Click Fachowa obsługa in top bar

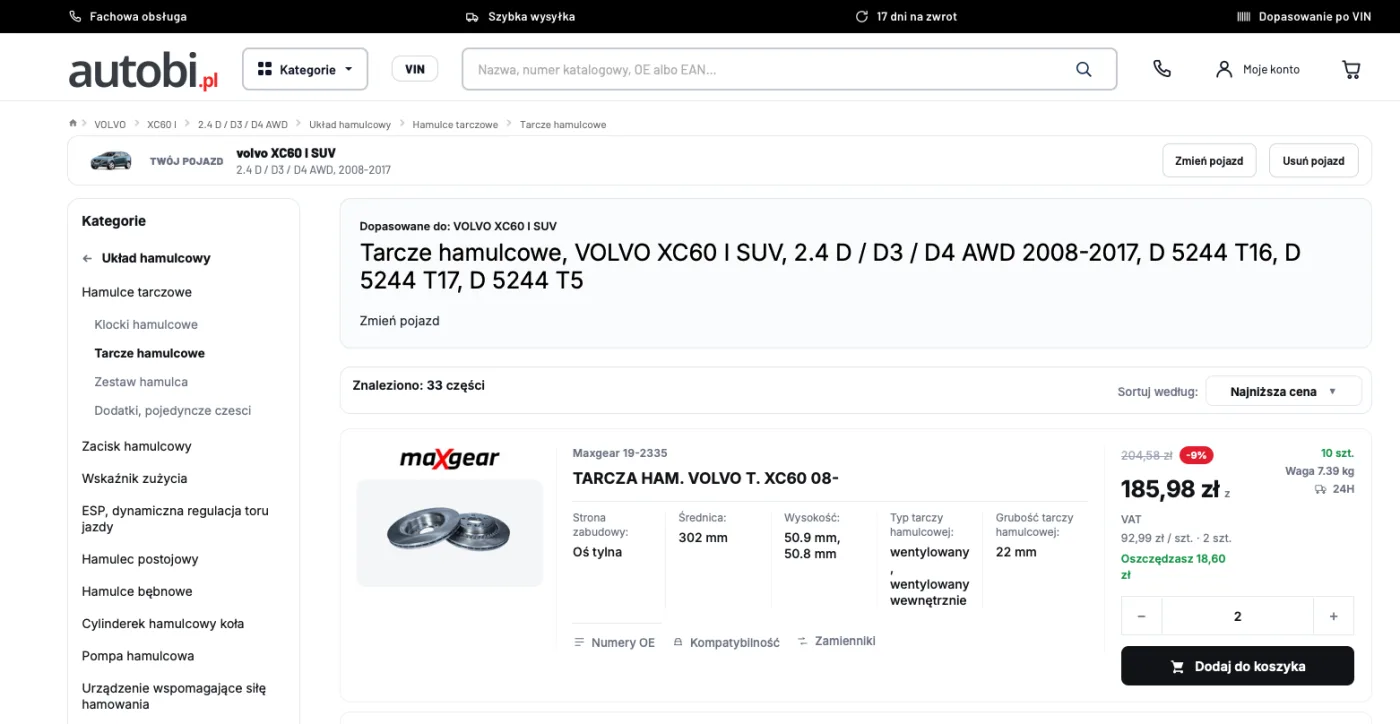pyautogui.click(x=128, y=17)
